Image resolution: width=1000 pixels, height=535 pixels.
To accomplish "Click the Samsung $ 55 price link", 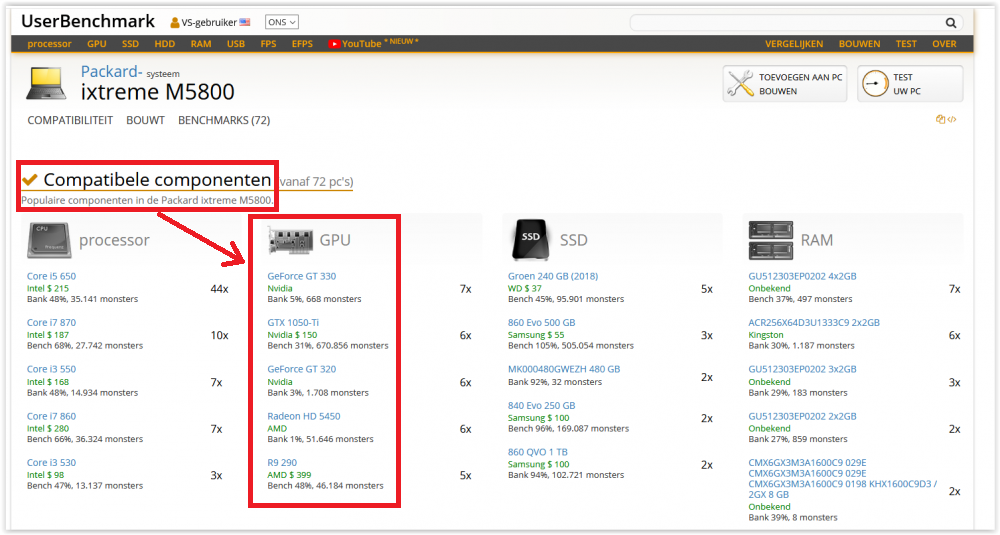I will pos(536,335).
